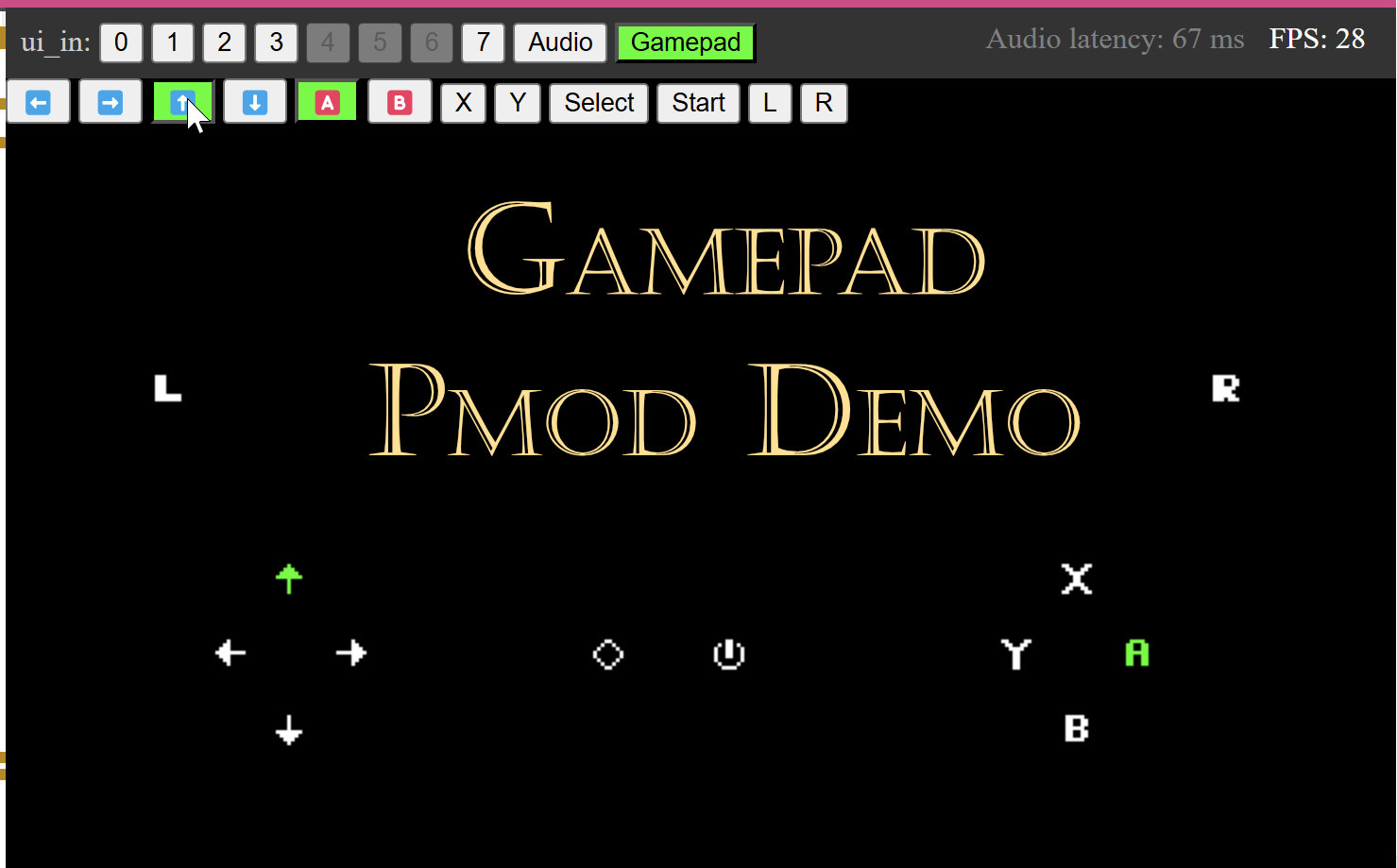The image size is (1397, 868).
Task: Click the Audio latency: 67 ms readout
Action: point(1115,39)
